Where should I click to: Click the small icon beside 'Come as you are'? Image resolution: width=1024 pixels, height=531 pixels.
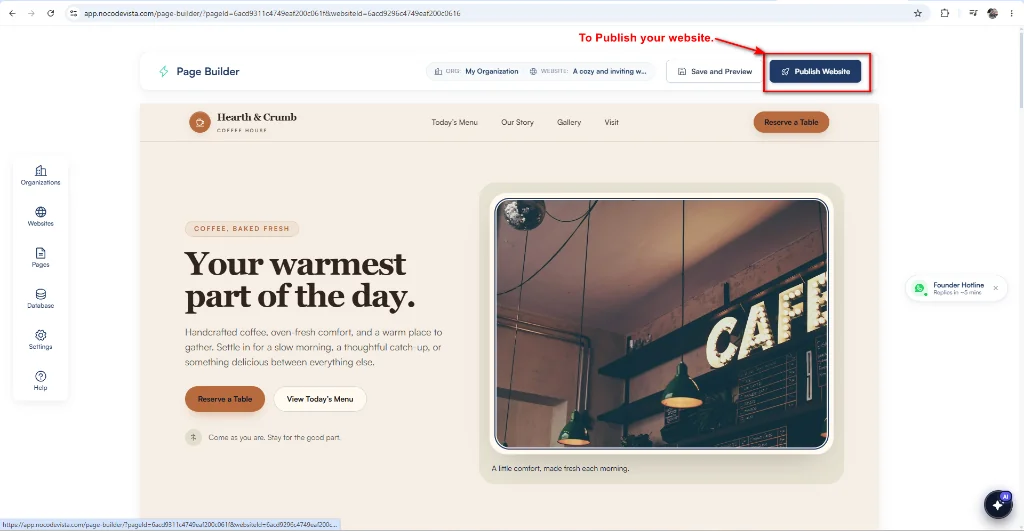pos(193,437)
